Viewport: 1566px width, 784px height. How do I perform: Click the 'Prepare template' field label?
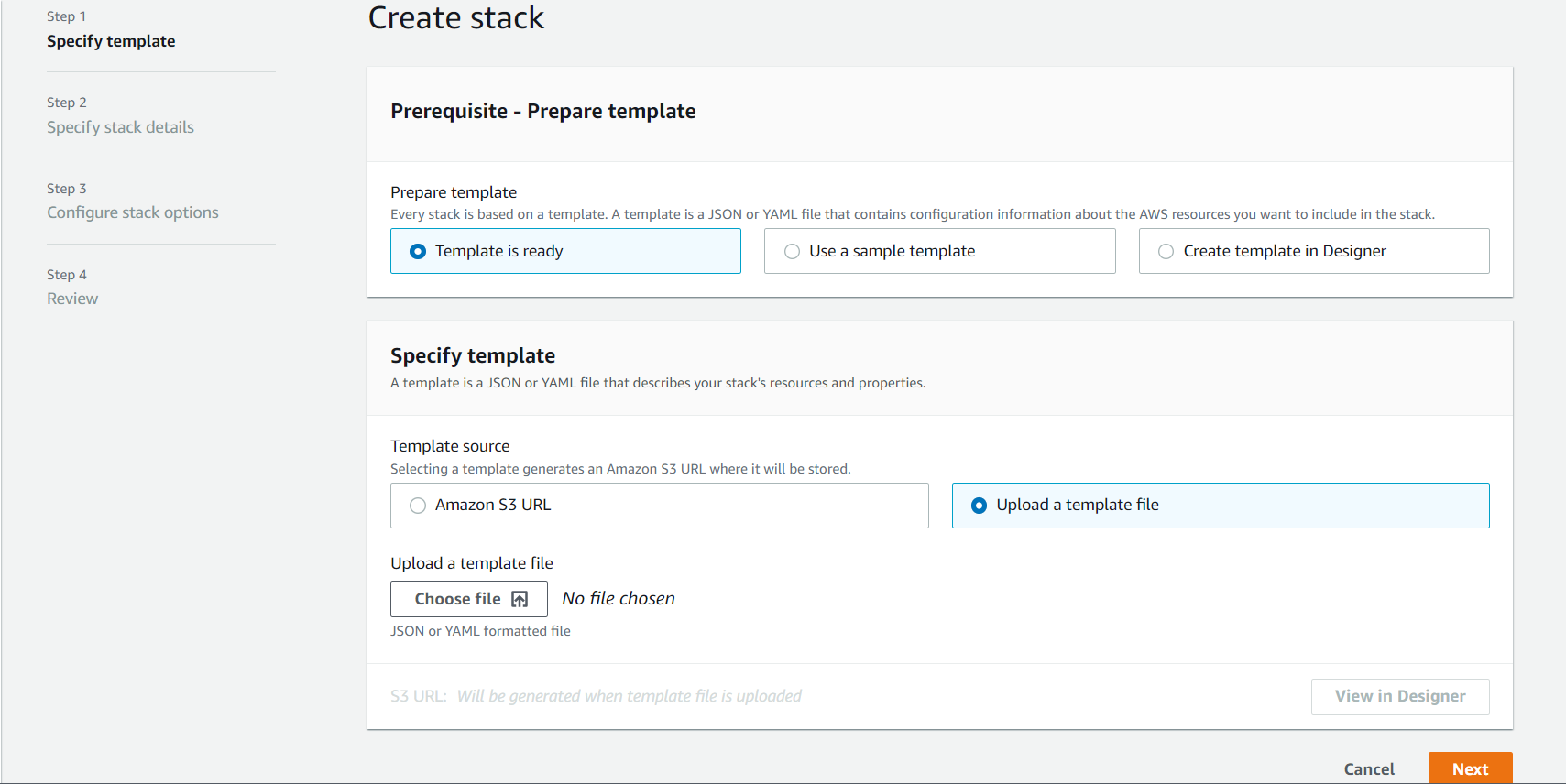[x=454, y=192]
